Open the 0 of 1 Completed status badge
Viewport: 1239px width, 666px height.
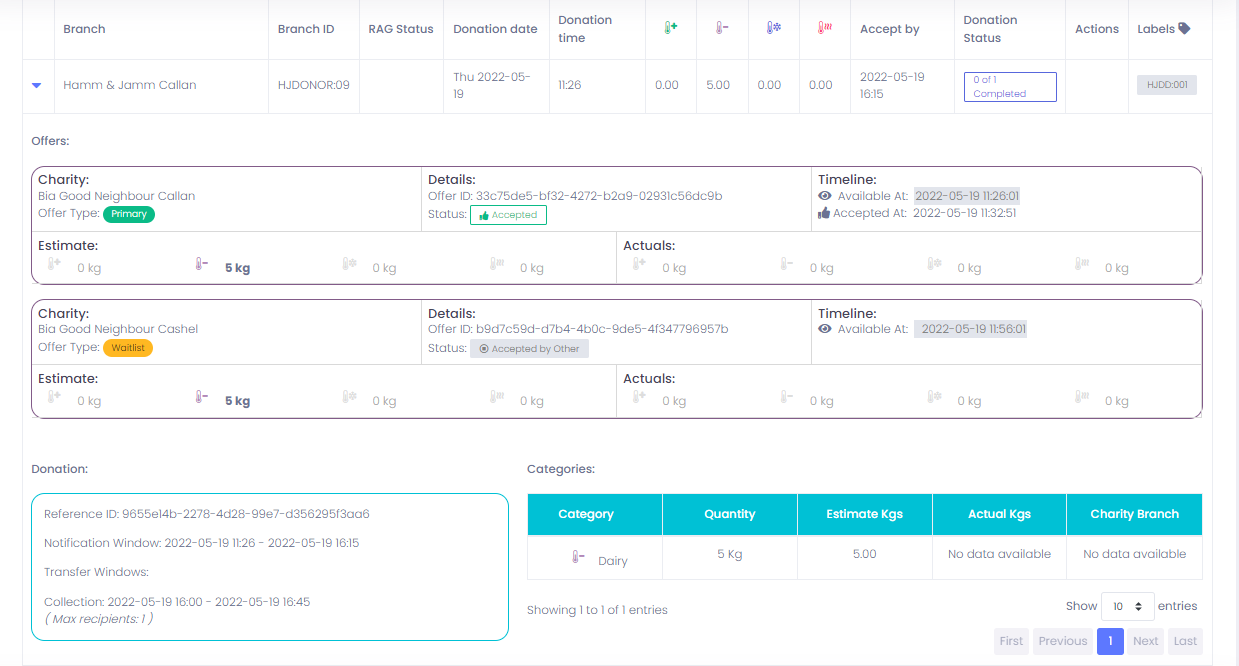pyautogui.click(x=1009, y=86)
